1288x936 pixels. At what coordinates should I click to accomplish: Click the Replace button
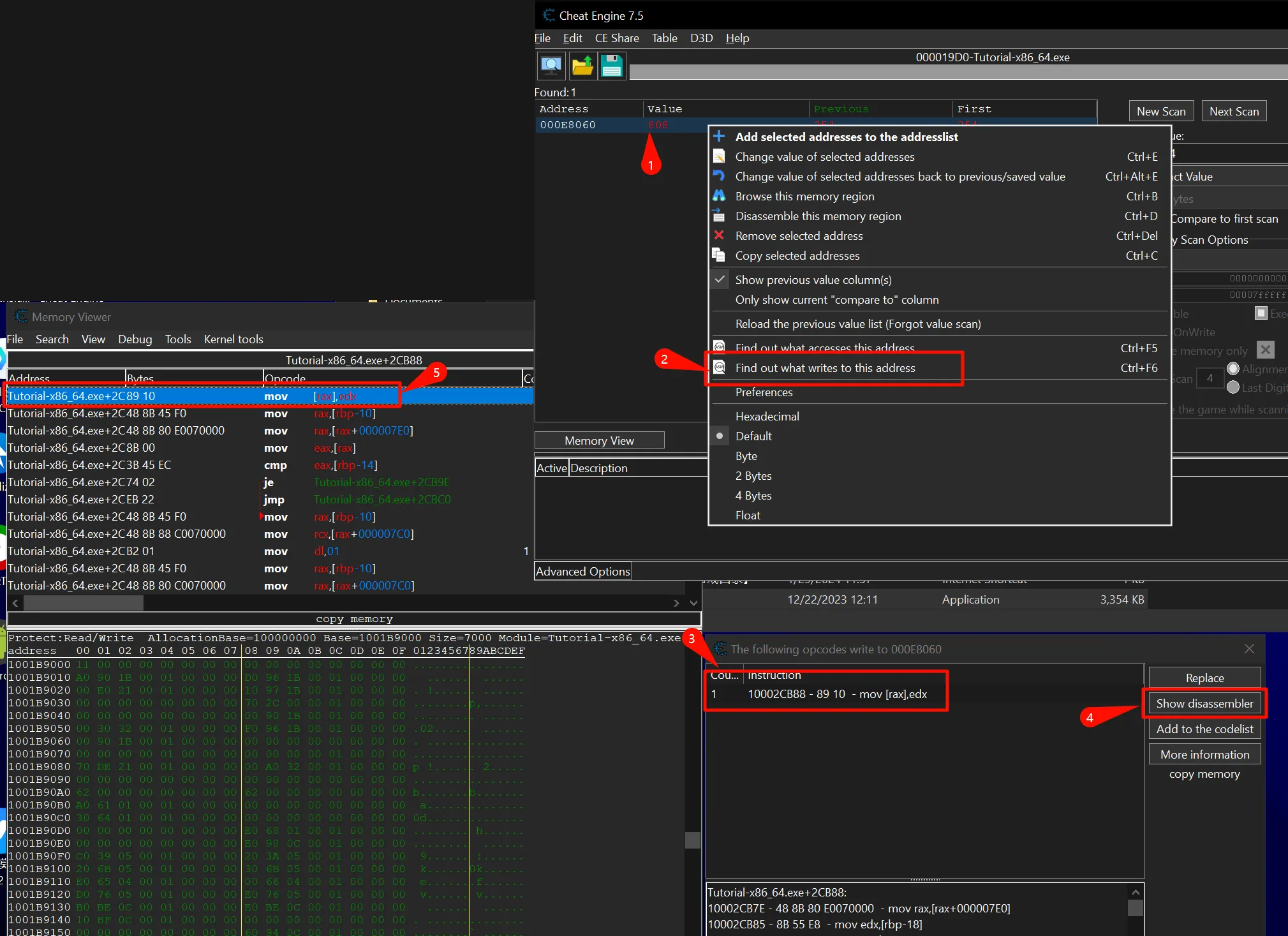coord(1204,678)
